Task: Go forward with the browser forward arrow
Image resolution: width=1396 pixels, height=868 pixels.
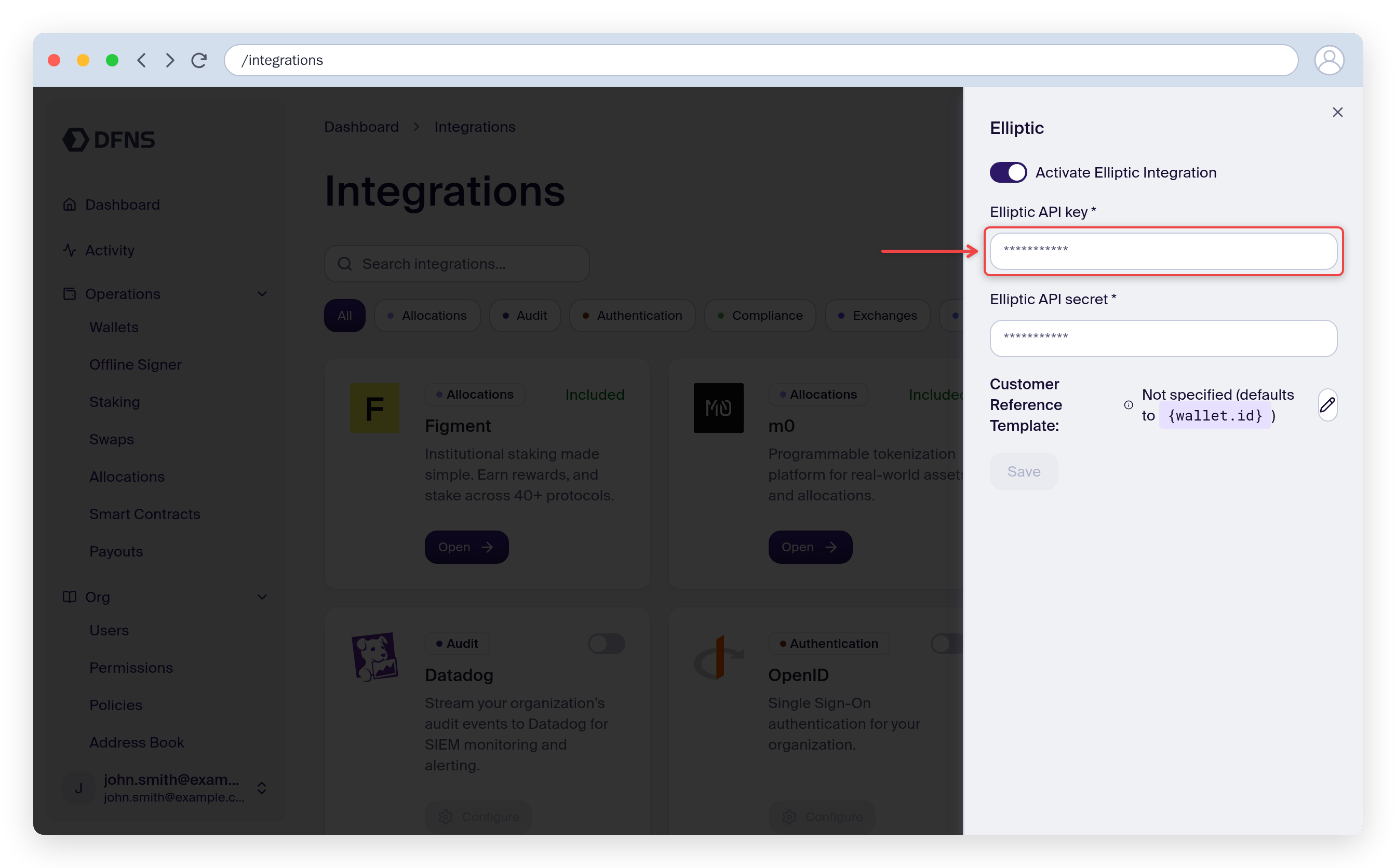Action: (170, 60)
